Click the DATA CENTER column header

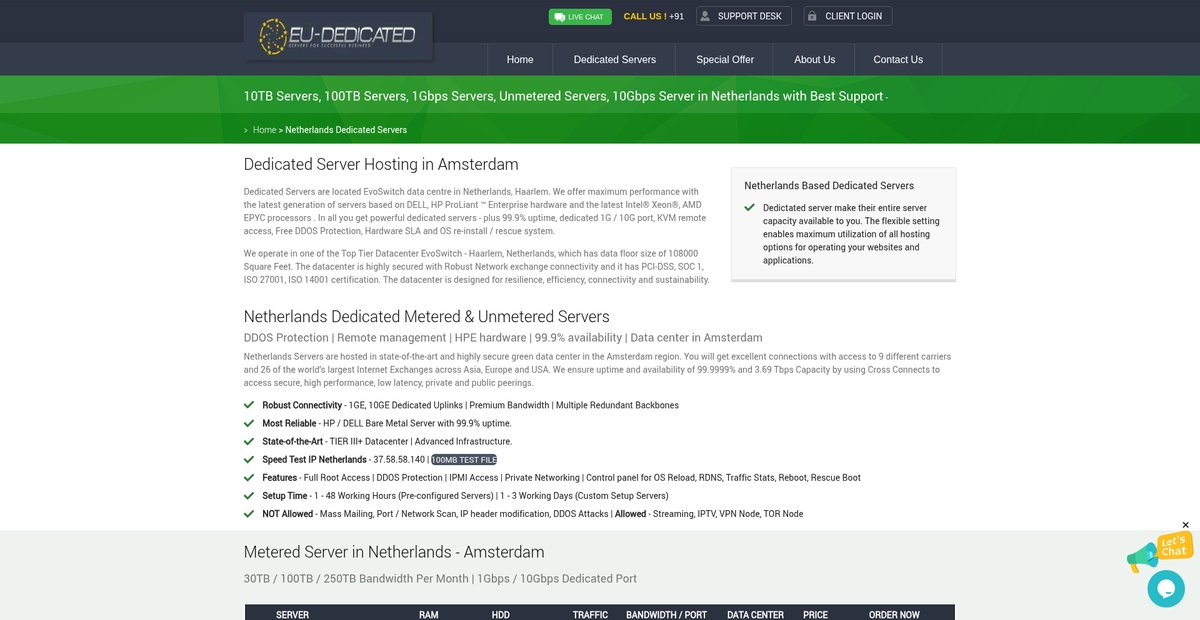(755, 614)
